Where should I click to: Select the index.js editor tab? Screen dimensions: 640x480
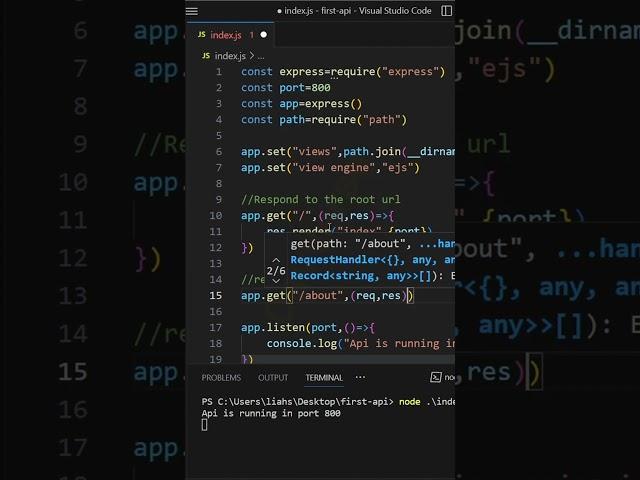click(x=224, y=35)
